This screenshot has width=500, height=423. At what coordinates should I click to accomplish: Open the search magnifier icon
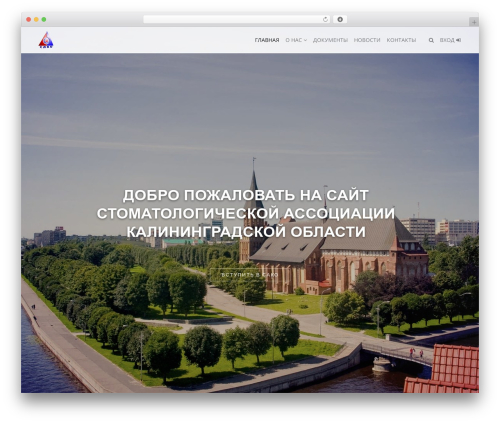pos(431,40)
